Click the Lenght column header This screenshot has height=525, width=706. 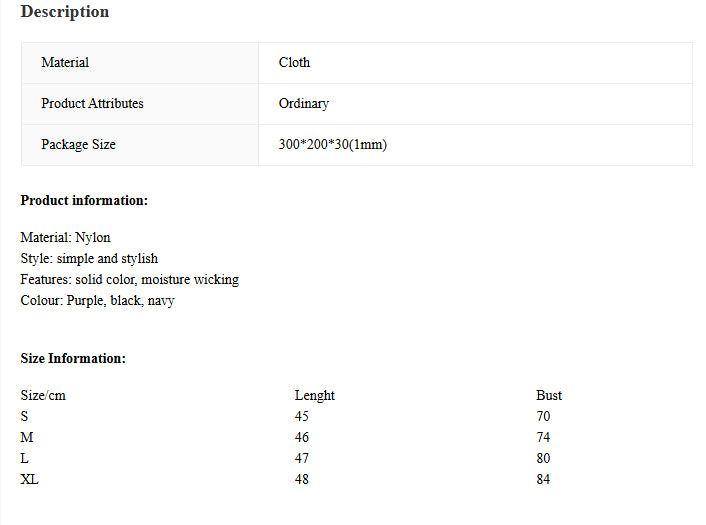click(x=314, y=395)
